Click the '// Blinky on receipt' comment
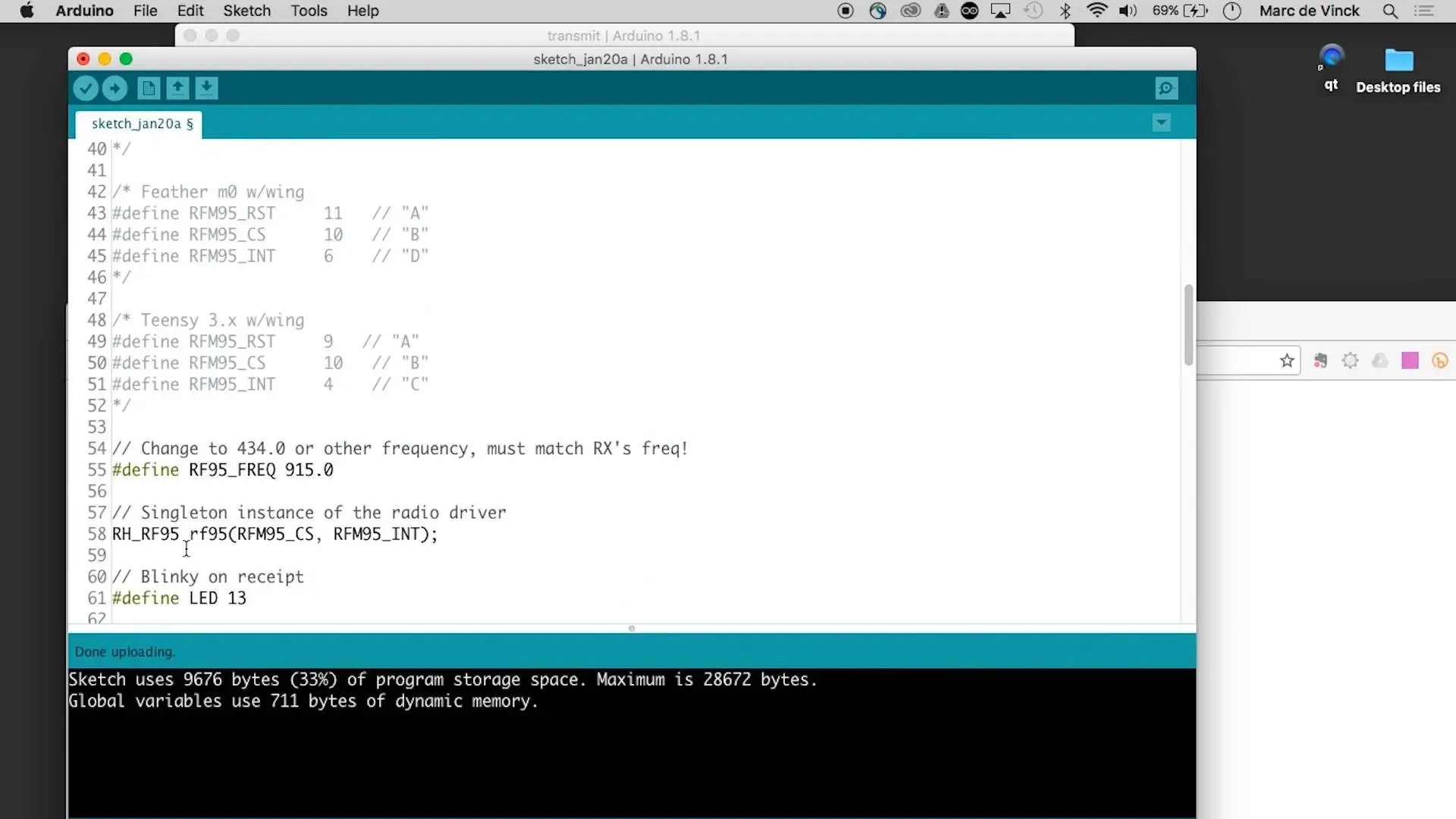The image size is (1456, 819). (x=208, y=577)
